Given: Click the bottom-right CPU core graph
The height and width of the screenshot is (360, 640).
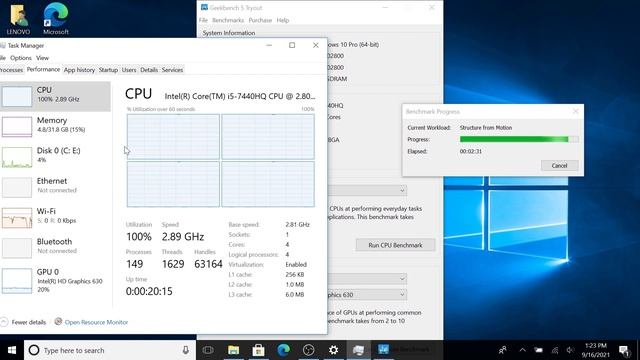Looking at the screenshot, I should 268,184.
